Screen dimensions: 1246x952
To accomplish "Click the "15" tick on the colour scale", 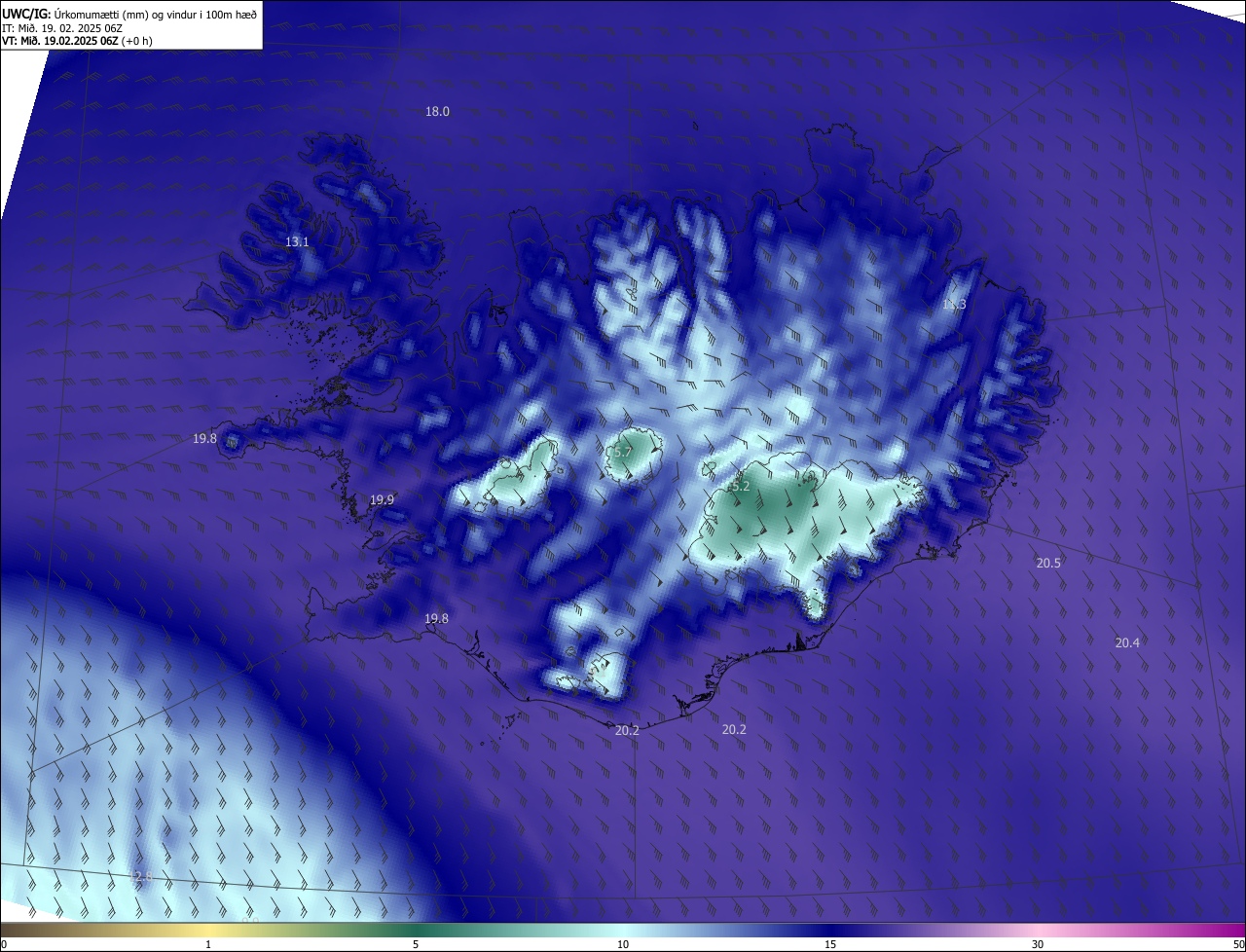I will (830, 945).
